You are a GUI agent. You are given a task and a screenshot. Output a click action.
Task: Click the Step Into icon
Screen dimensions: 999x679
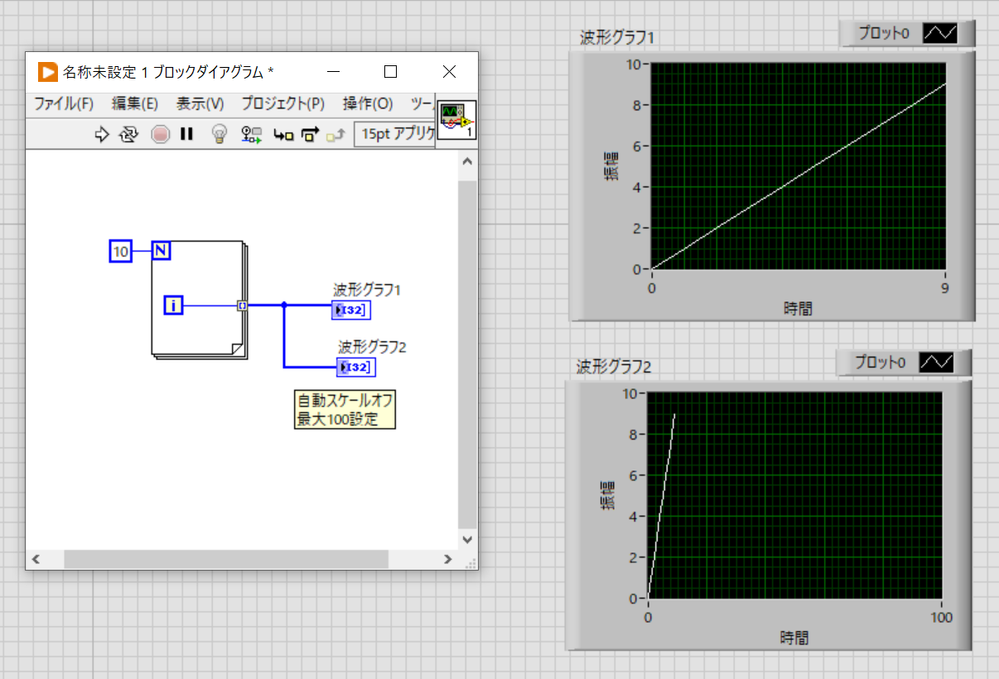283,134
